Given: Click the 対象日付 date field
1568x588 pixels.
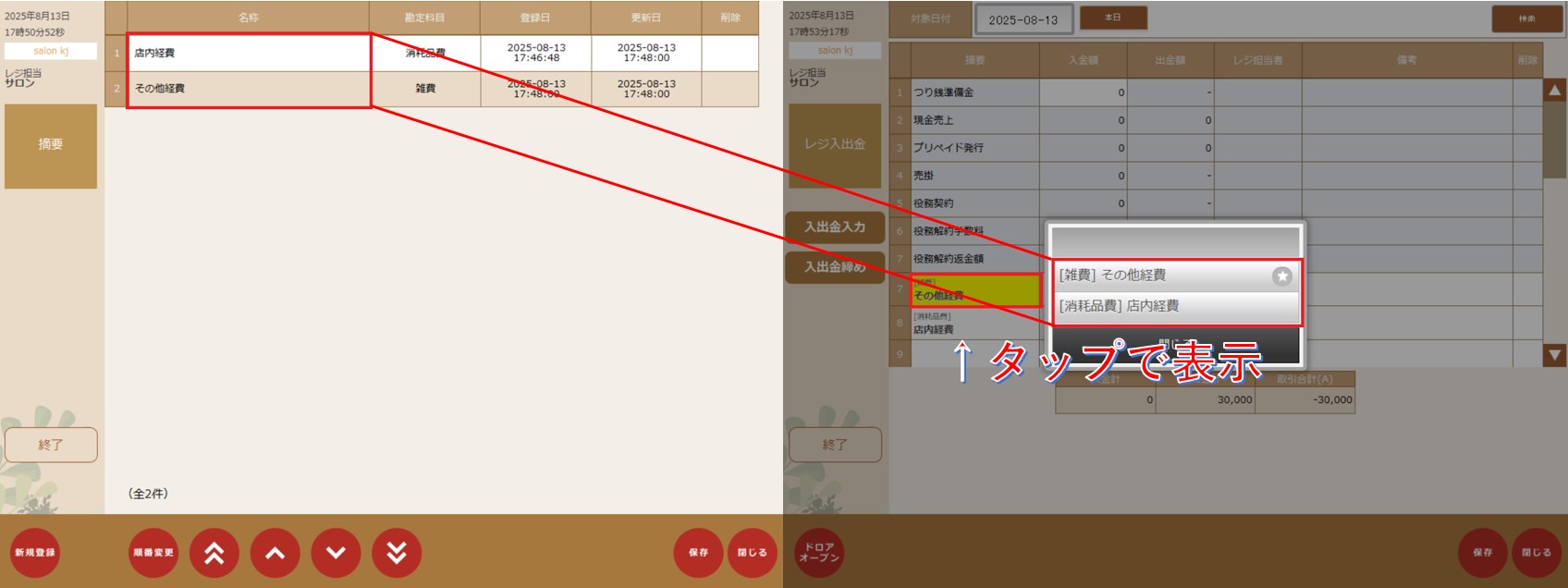Looking at the screenshot, I should (x=1023, y=19).
